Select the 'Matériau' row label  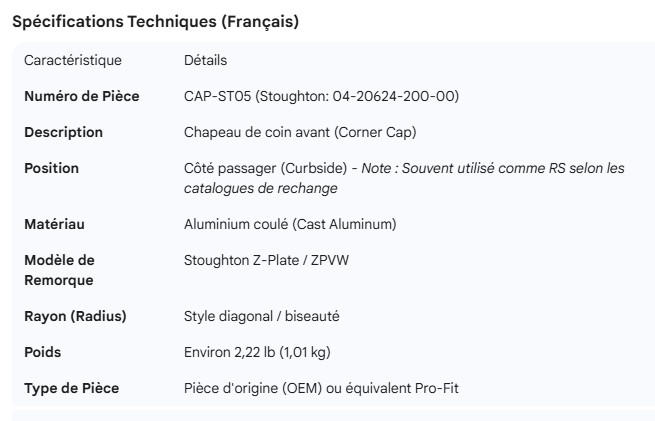[x=54, y=224]
